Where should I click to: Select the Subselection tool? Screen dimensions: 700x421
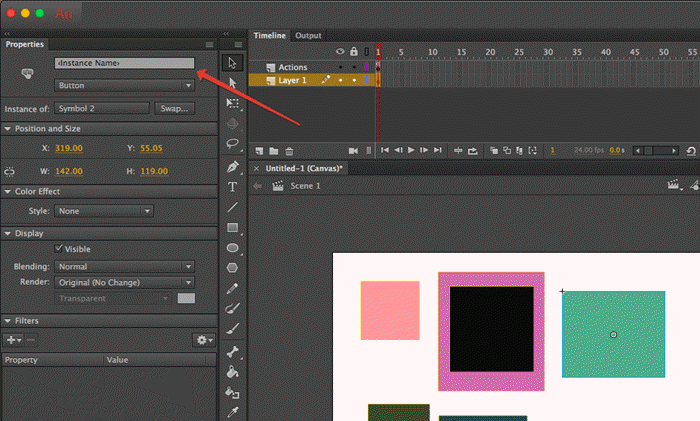(232, 83)
